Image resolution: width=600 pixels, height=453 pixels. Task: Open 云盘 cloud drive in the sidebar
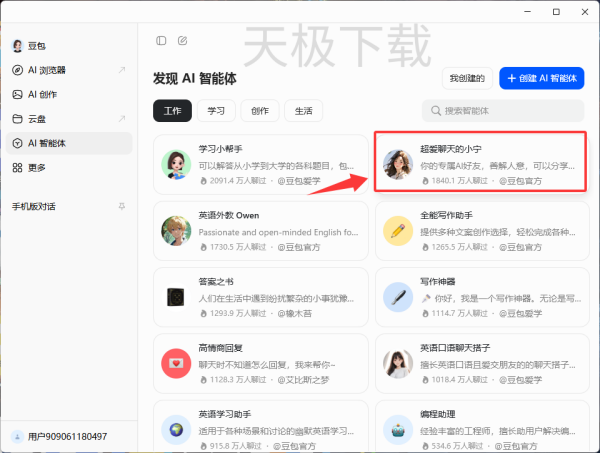[36, 119]
